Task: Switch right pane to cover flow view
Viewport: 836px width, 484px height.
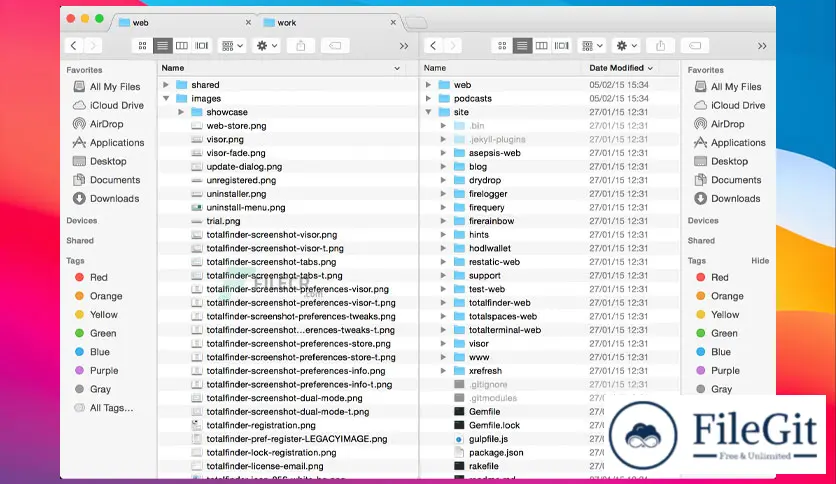Action: [561, 46]
